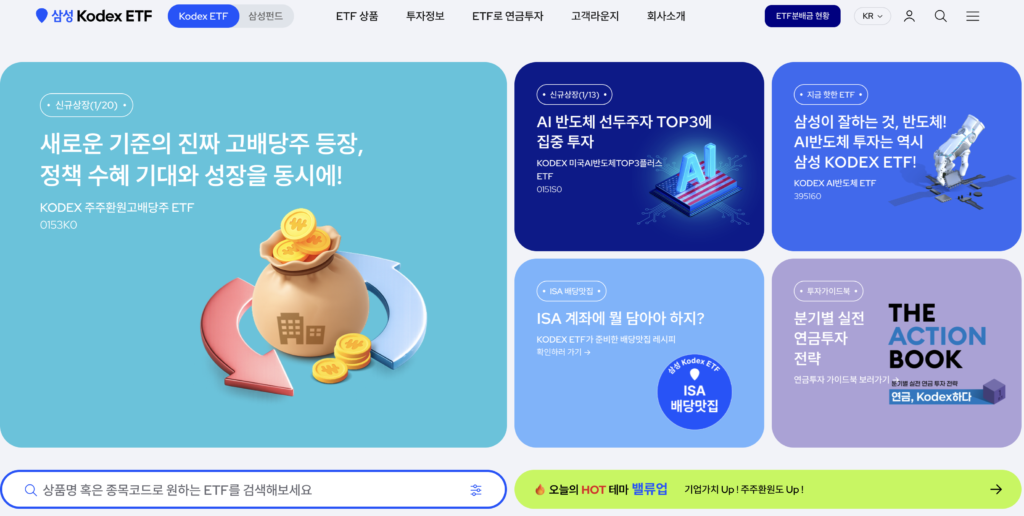
Task: Click the search filter sliders icon
Action: click(x=476, y=490)
